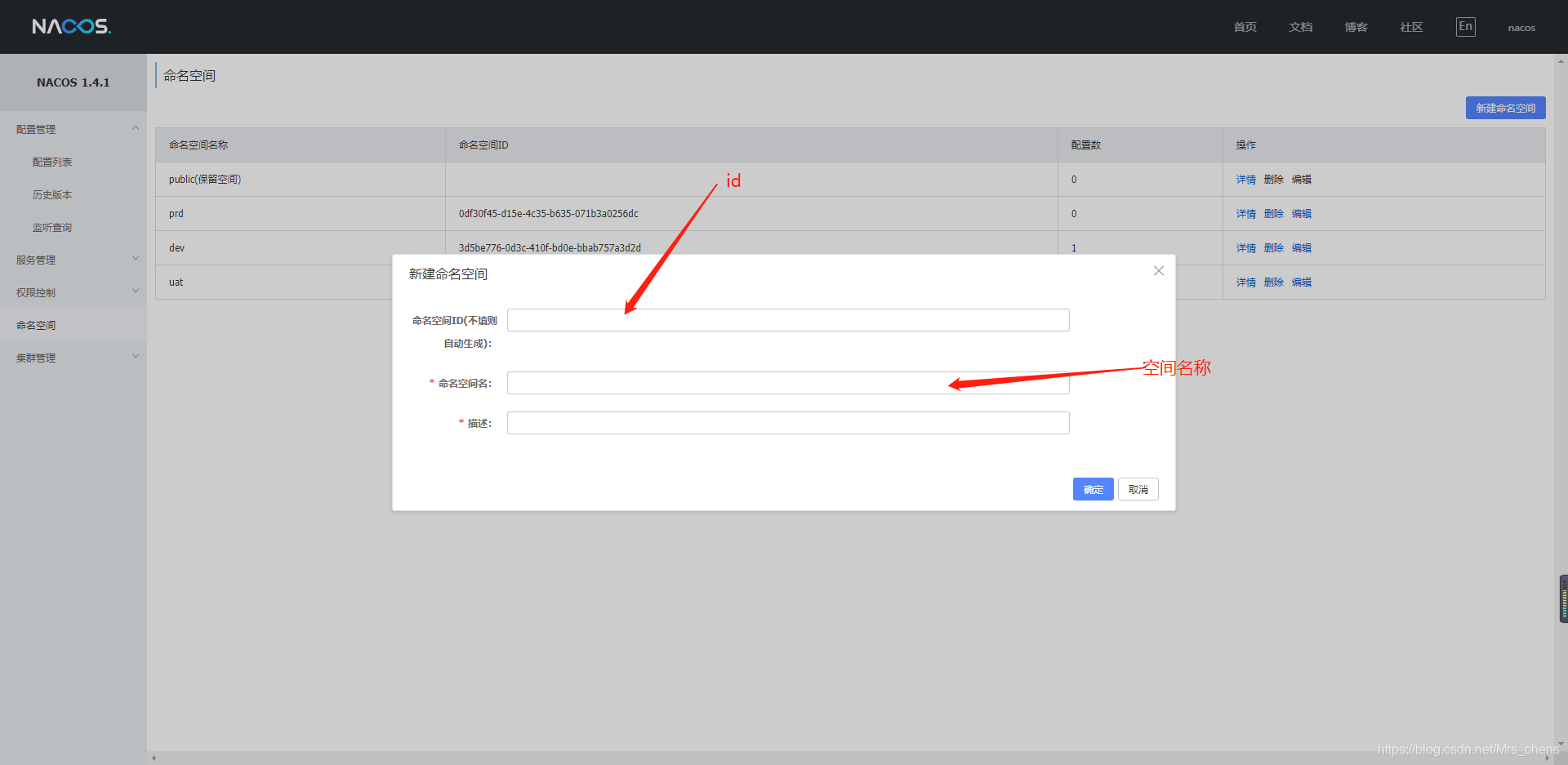Click 编辑 for the public namespace

1301,180
